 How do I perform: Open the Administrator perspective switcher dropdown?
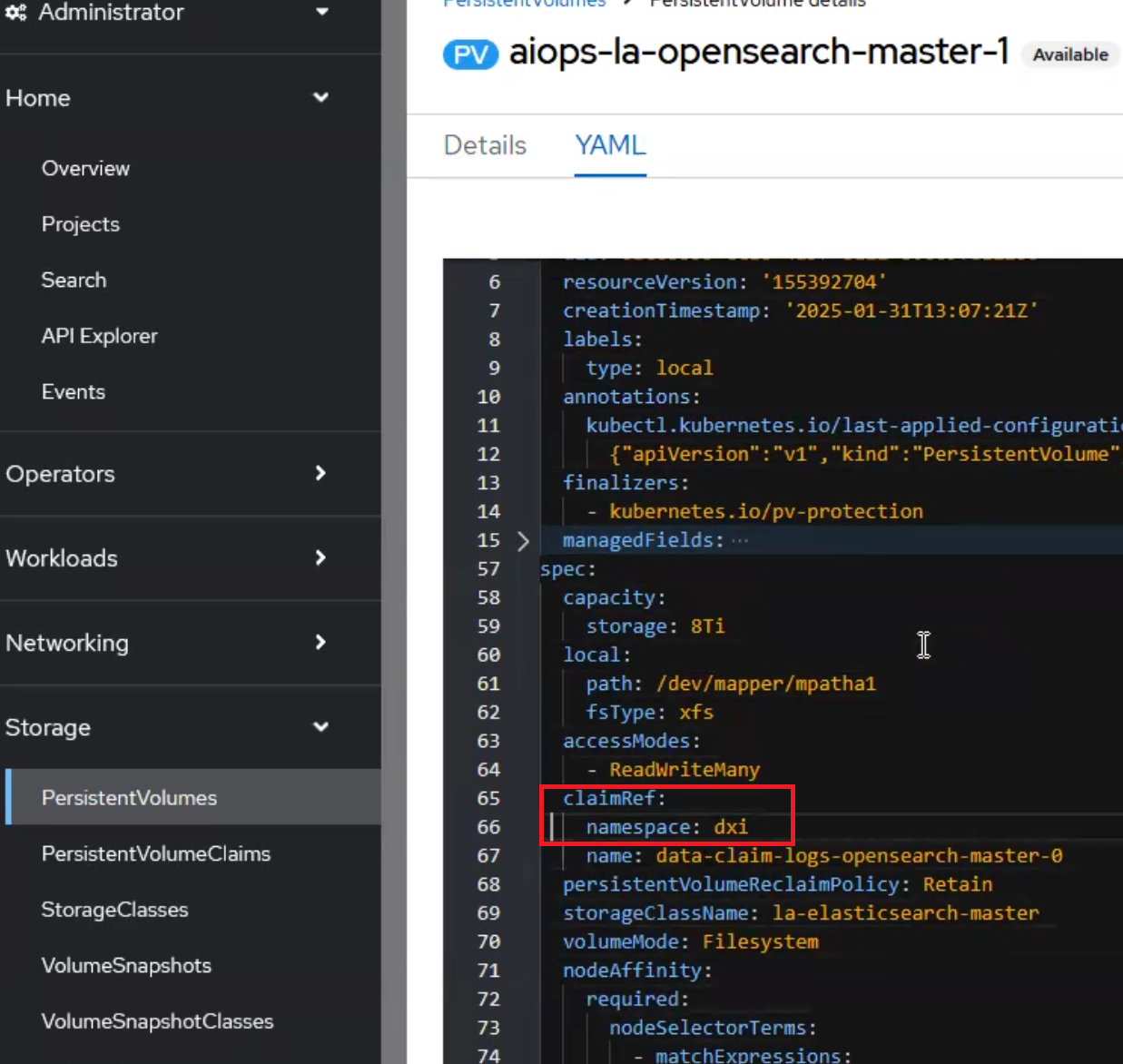click(x=321, y=12)
